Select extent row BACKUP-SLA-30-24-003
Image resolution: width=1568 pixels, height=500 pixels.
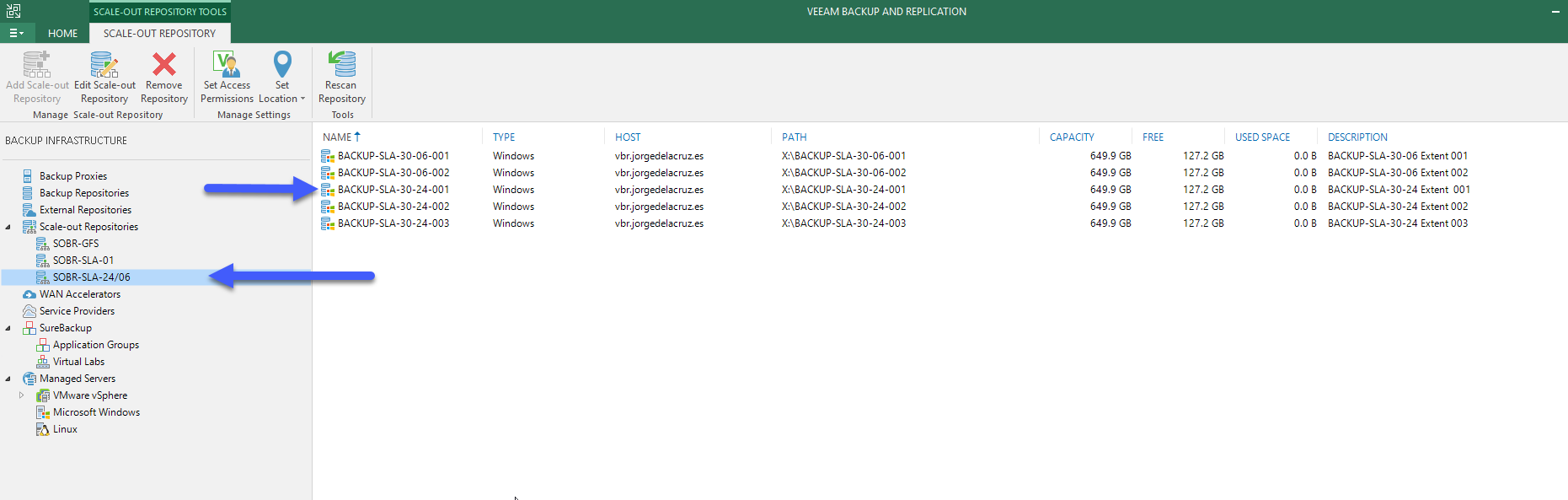939,223
